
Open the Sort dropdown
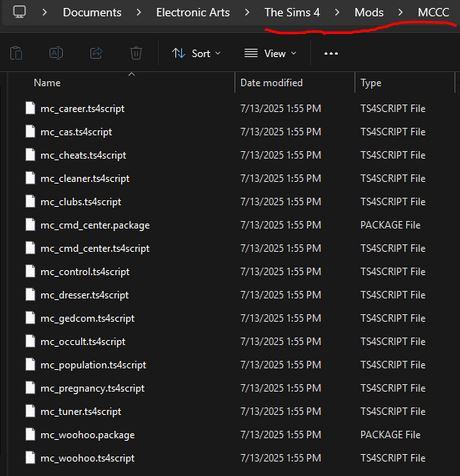click(x=196, y=53)
